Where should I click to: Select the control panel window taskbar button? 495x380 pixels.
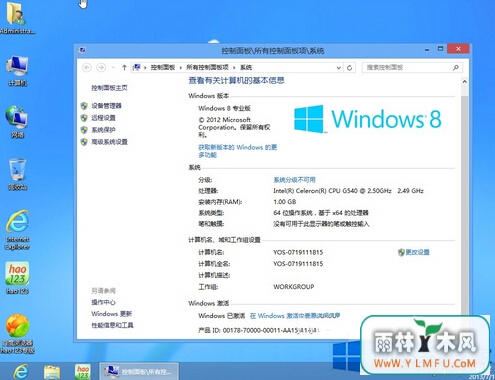tap(139, 371)
